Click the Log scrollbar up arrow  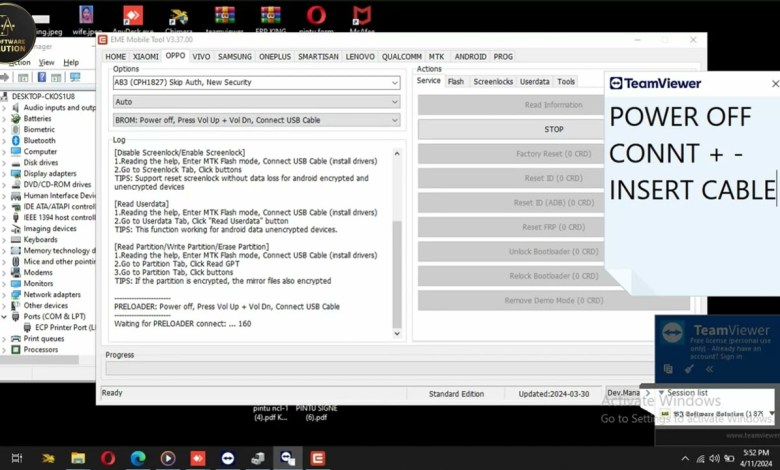397,154
